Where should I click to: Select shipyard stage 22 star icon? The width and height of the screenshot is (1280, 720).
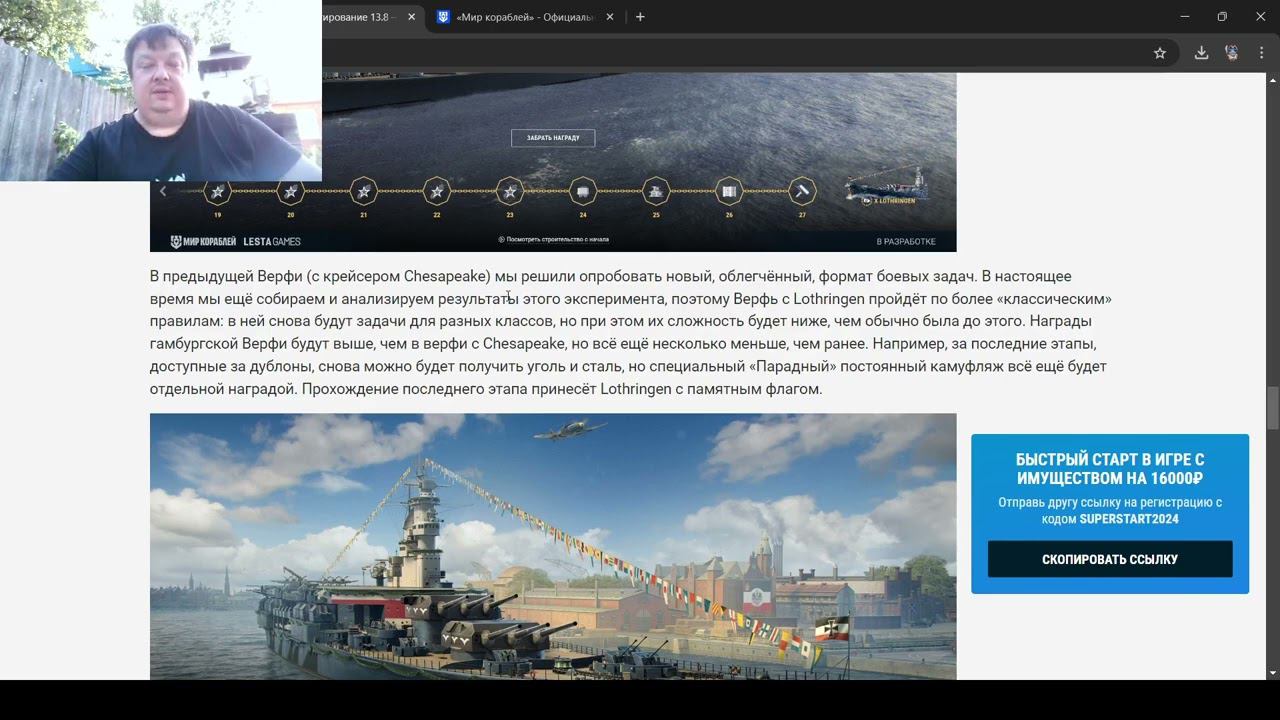pos(437,191)
